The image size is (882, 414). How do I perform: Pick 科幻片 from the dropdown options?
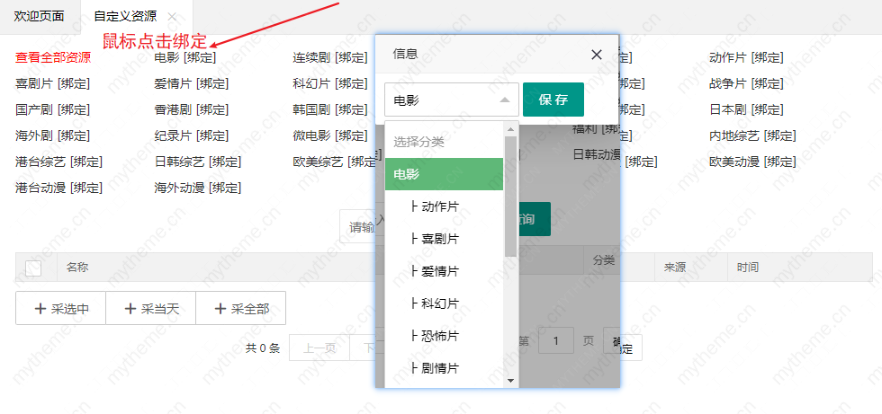coord(434,303)
